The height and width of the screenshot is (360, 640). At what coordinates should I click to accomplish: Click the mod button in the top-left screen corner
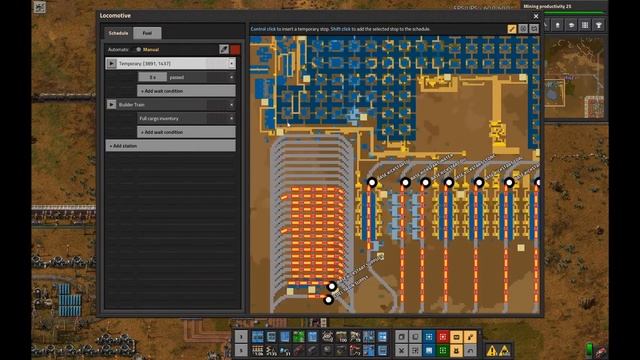(40, 7)
